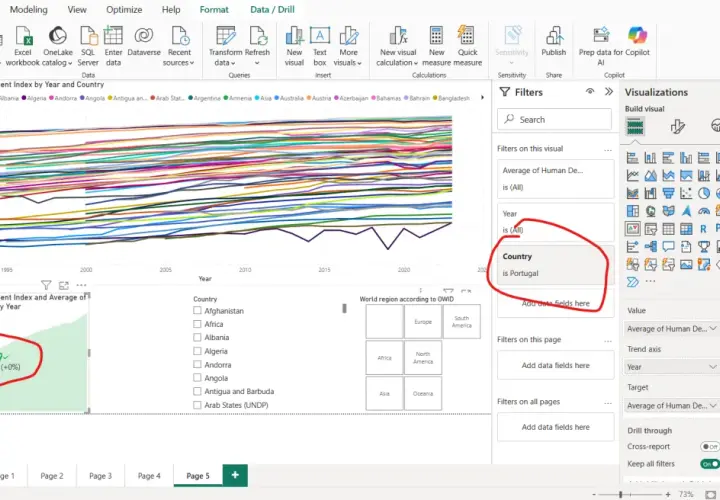720x500 pixels.
Task: Open Target field well chevron
Action: (x=713, y=405)
